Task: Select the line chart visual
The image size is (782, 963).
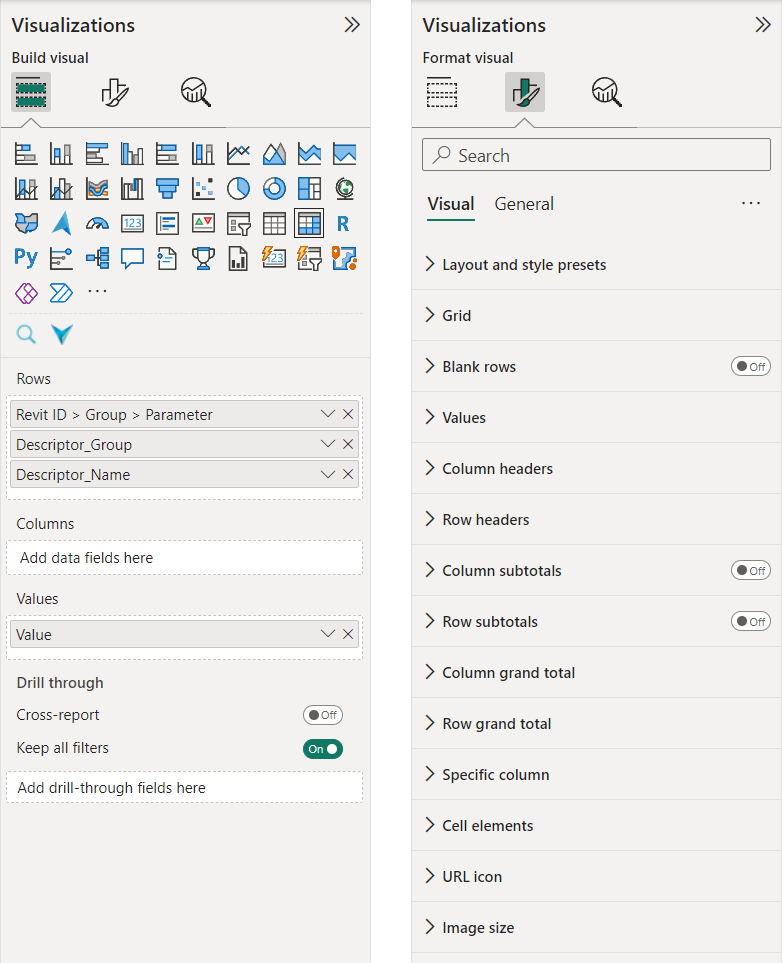Action: tap(238, 154)
